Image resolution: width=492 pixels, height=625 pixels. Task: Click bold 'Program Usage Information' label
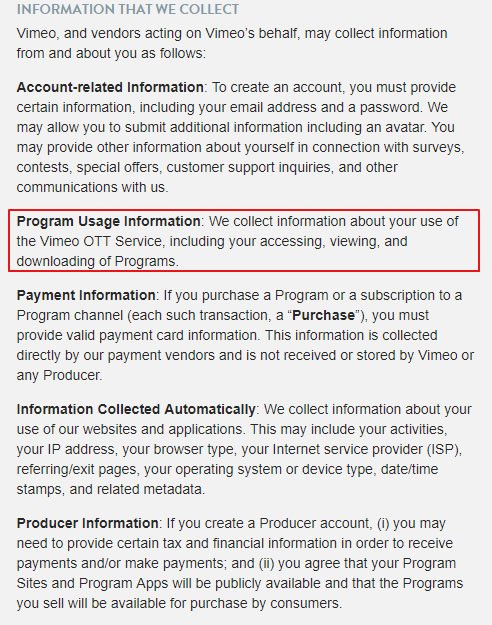pyautogui.click(x=108, y=221)
